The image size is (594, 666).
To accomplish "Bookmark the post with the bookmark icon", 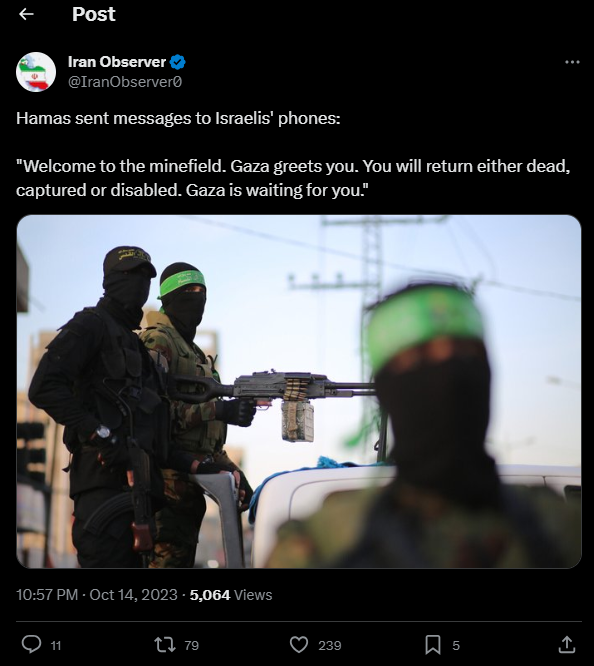I will coord(433,644).
